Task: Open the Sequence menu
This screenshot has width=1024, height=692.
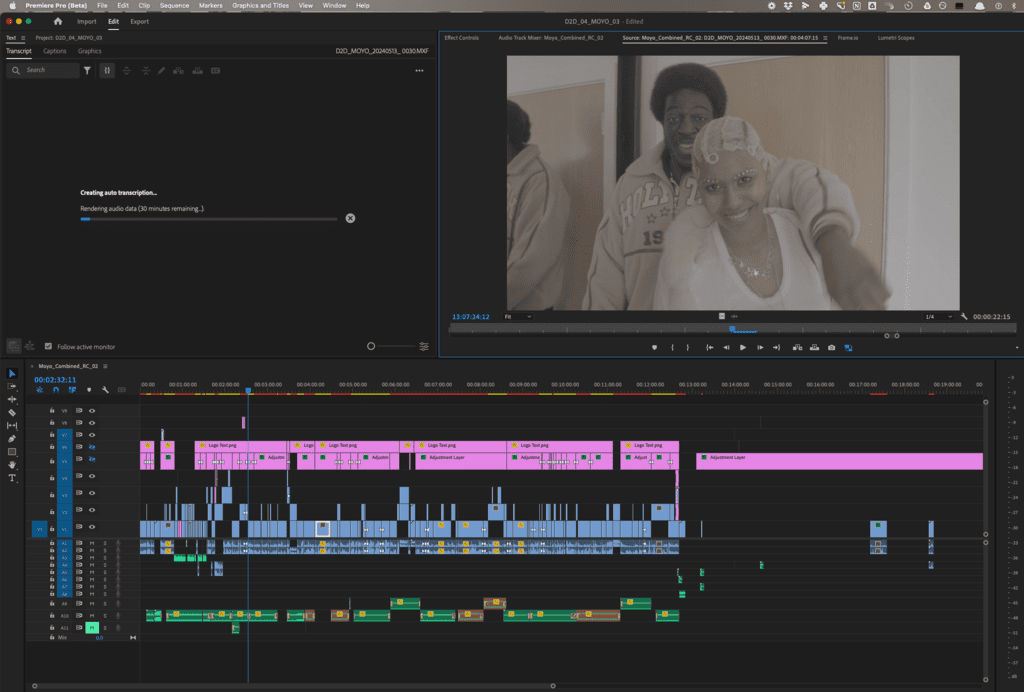Action: click(174, 6)
